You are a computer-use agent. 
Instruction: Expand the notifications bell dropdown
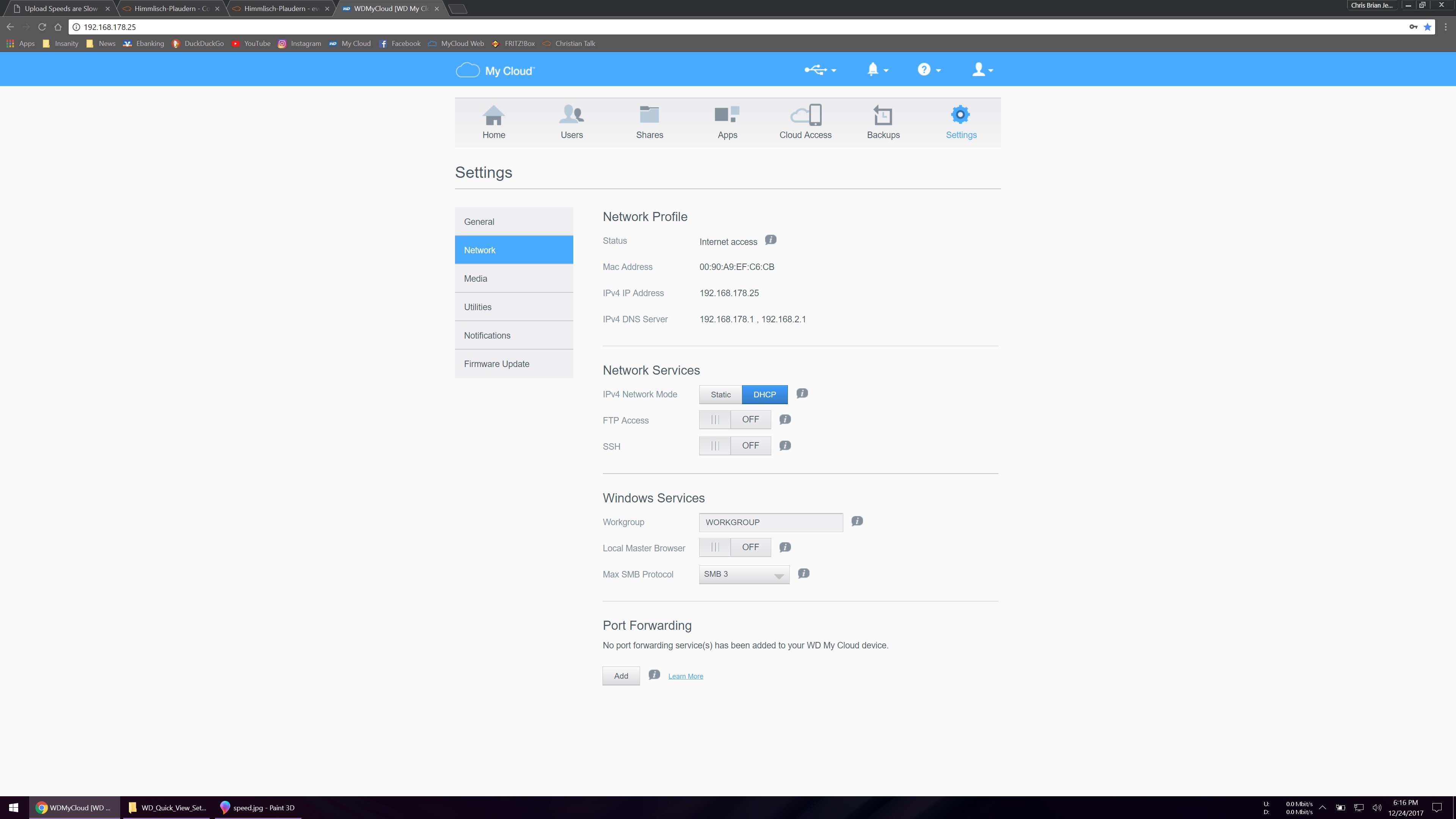pyautogui.click(x=877, y=69)
